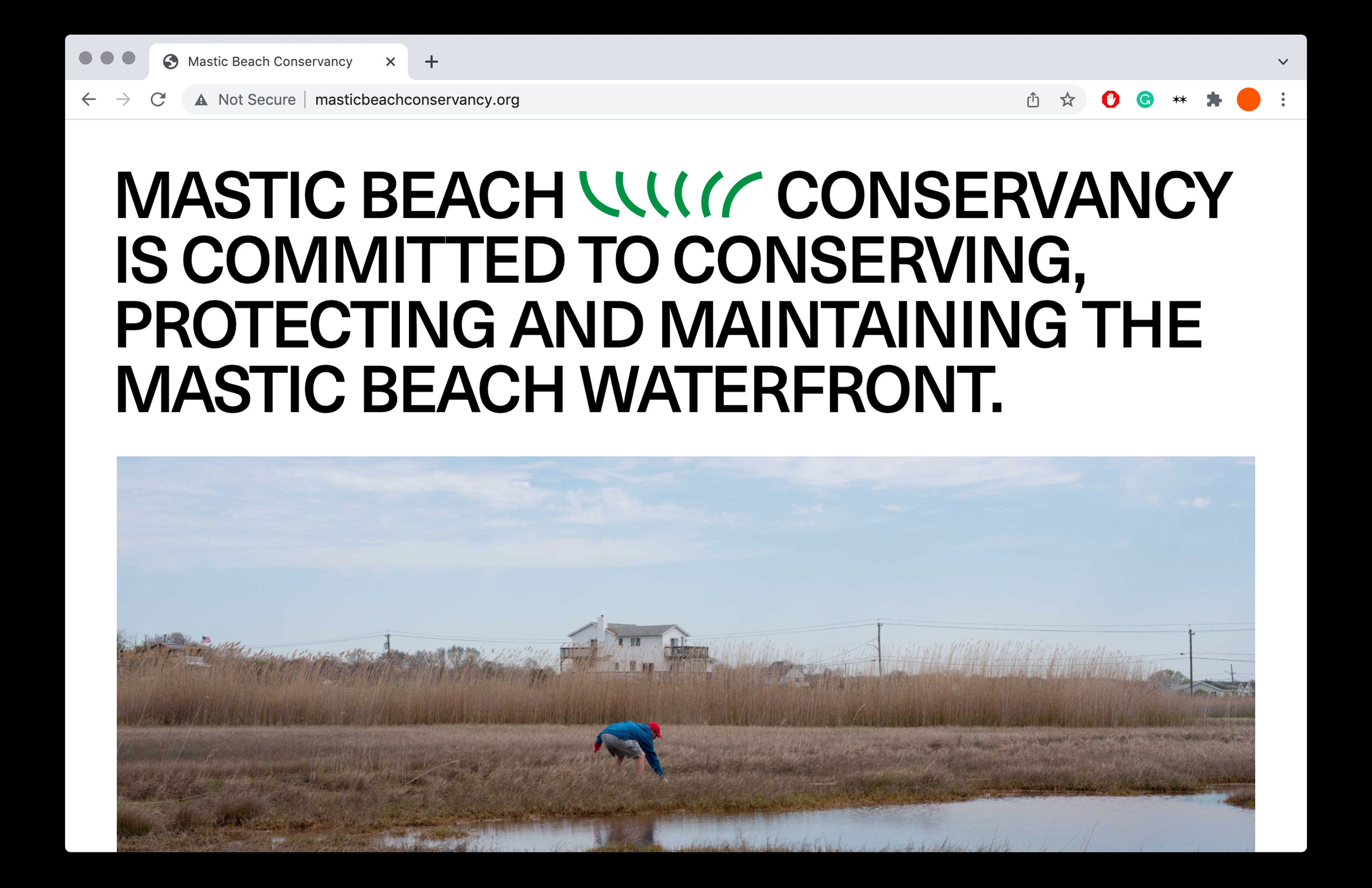Bookmark this page with the star
1372x888 pixels.
coord(1067,100)
